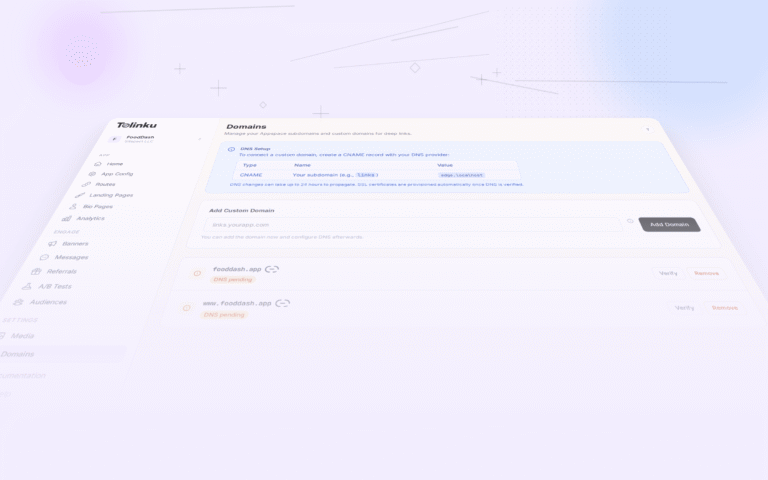Click the Landing Pages sidebar icon
This screenshot has width=768, height=480.
click(79, 195)
